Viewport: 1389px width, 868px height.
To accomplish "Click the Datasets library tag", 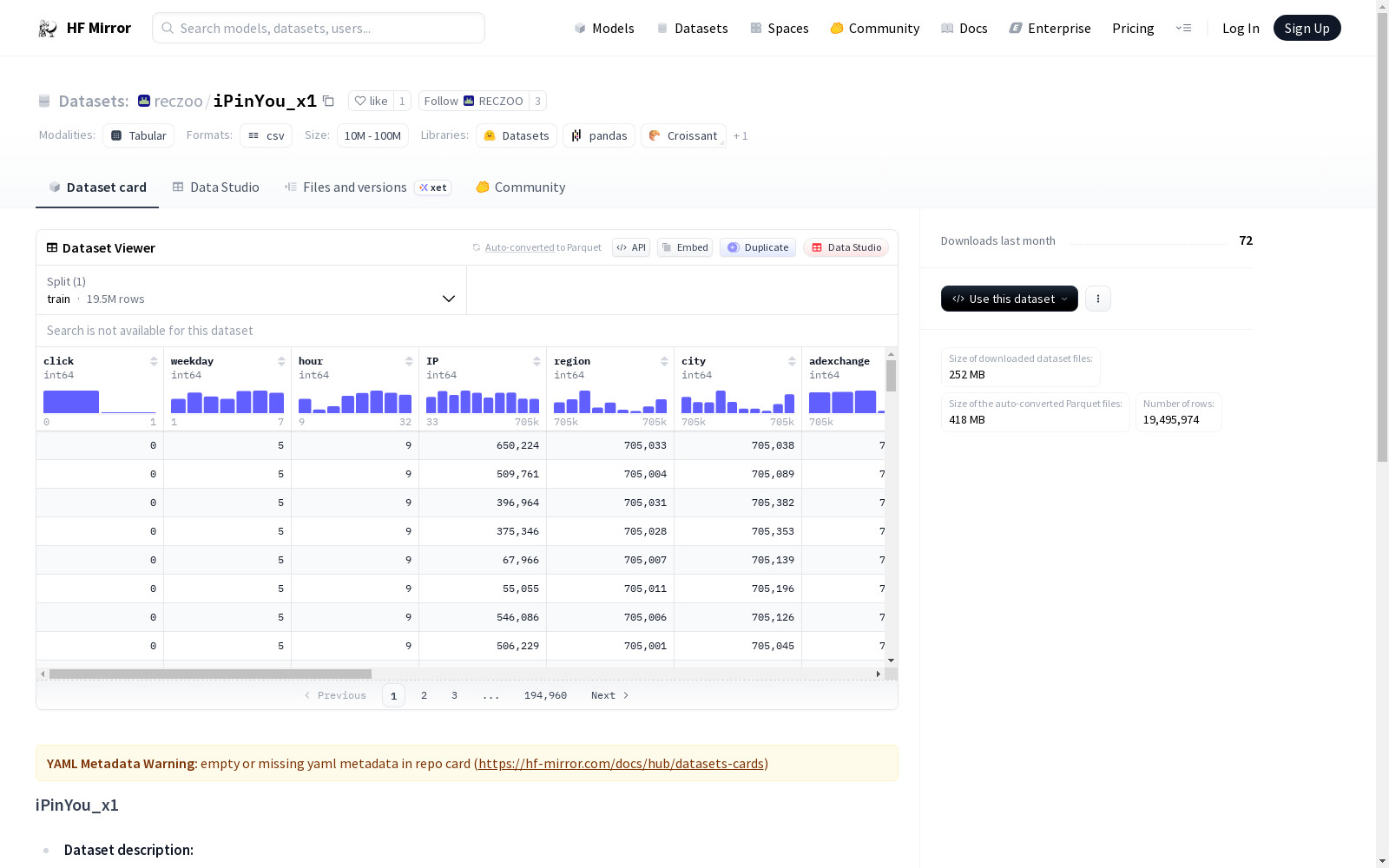I will (x=517, y=135).
